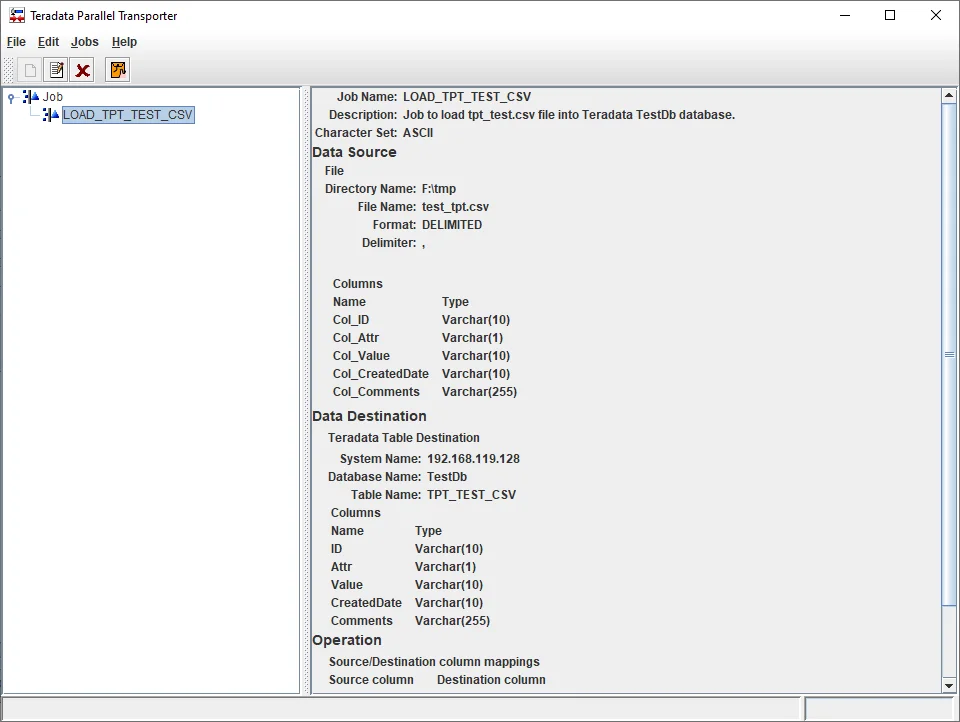Run the job via the orange toolbar icon
Screen dimensions: 960x722
116,69
